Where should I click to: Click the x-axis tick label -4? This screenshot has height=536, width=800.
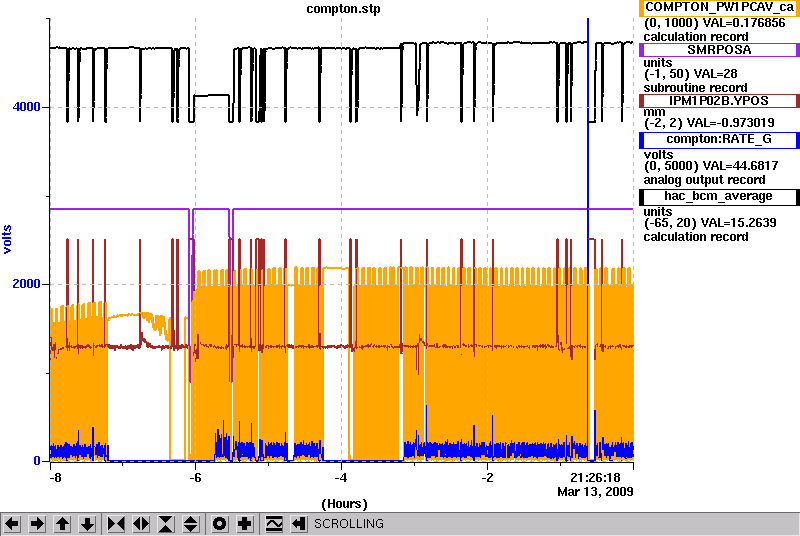[x=341, y=478]
